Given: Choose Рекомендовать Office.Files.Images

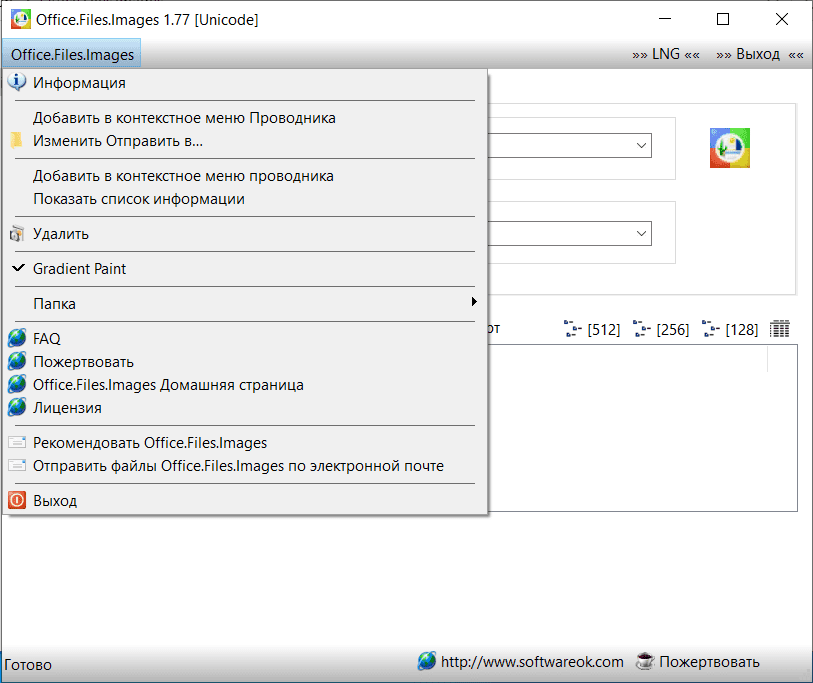Looking at the screenshot, I should (245, 443).
